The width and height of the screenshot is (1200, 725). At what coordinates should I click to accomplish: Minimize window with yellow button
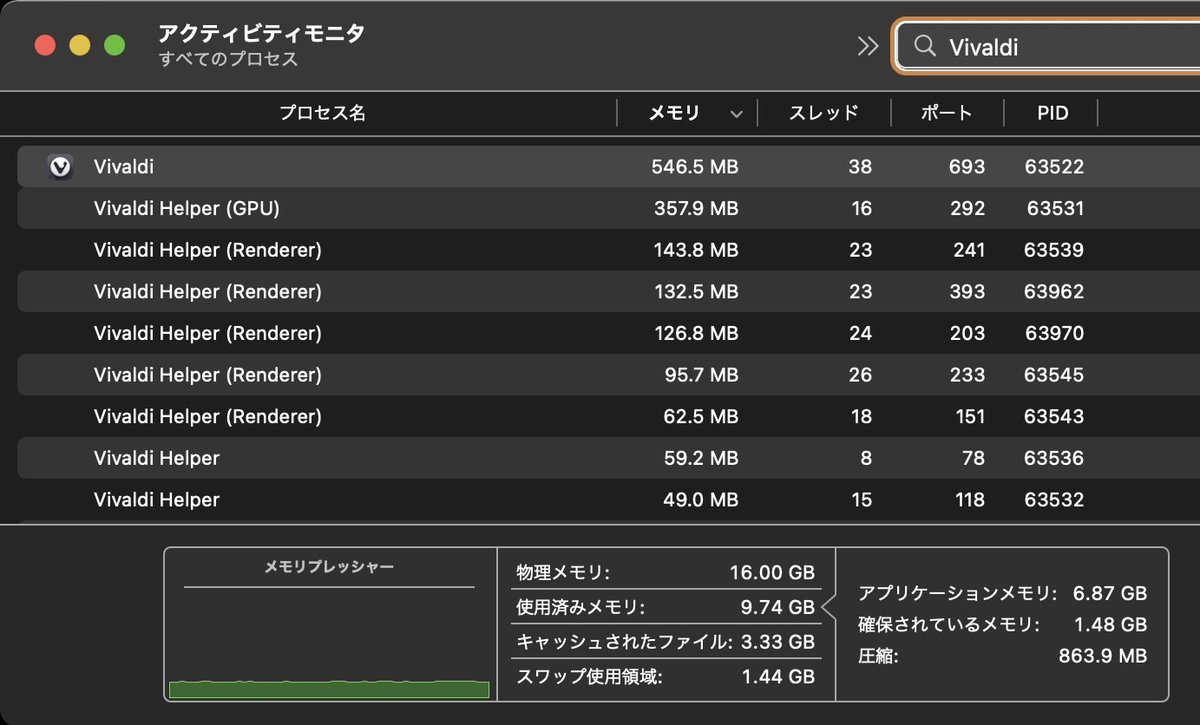[x=80, y=45]
